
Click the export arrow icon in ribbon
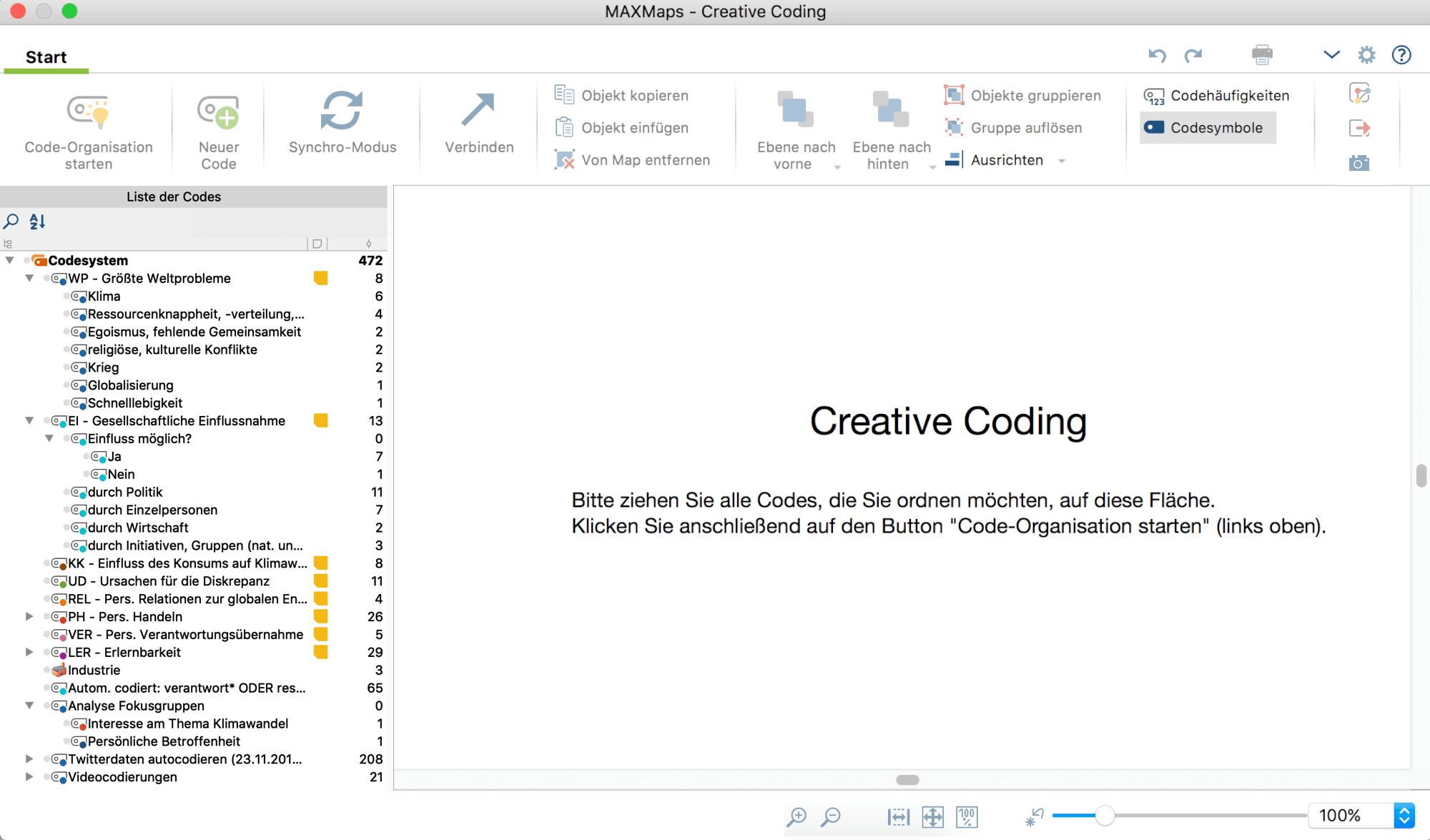1359,128
